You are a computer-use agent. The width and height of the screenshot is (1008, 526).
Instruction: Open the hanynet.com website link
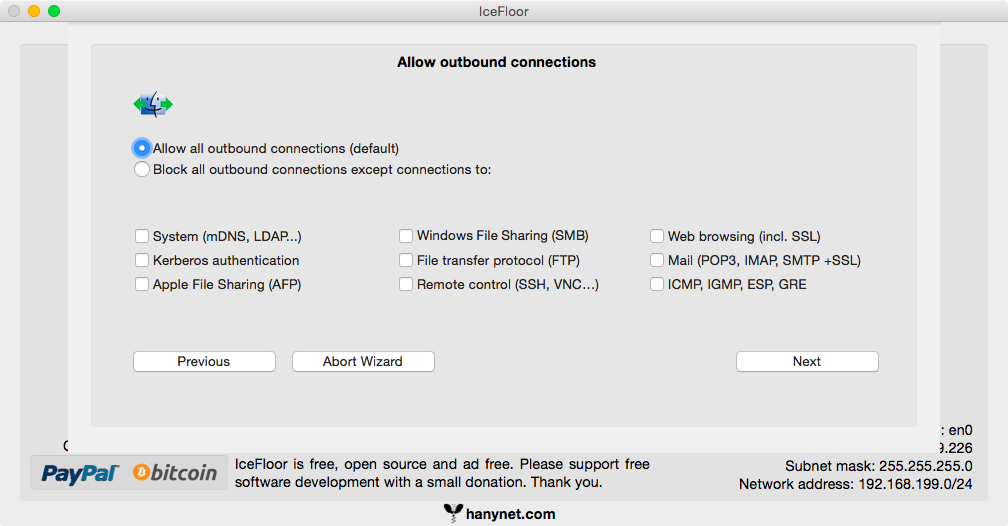pyautogui.click(x=510, y=514)
